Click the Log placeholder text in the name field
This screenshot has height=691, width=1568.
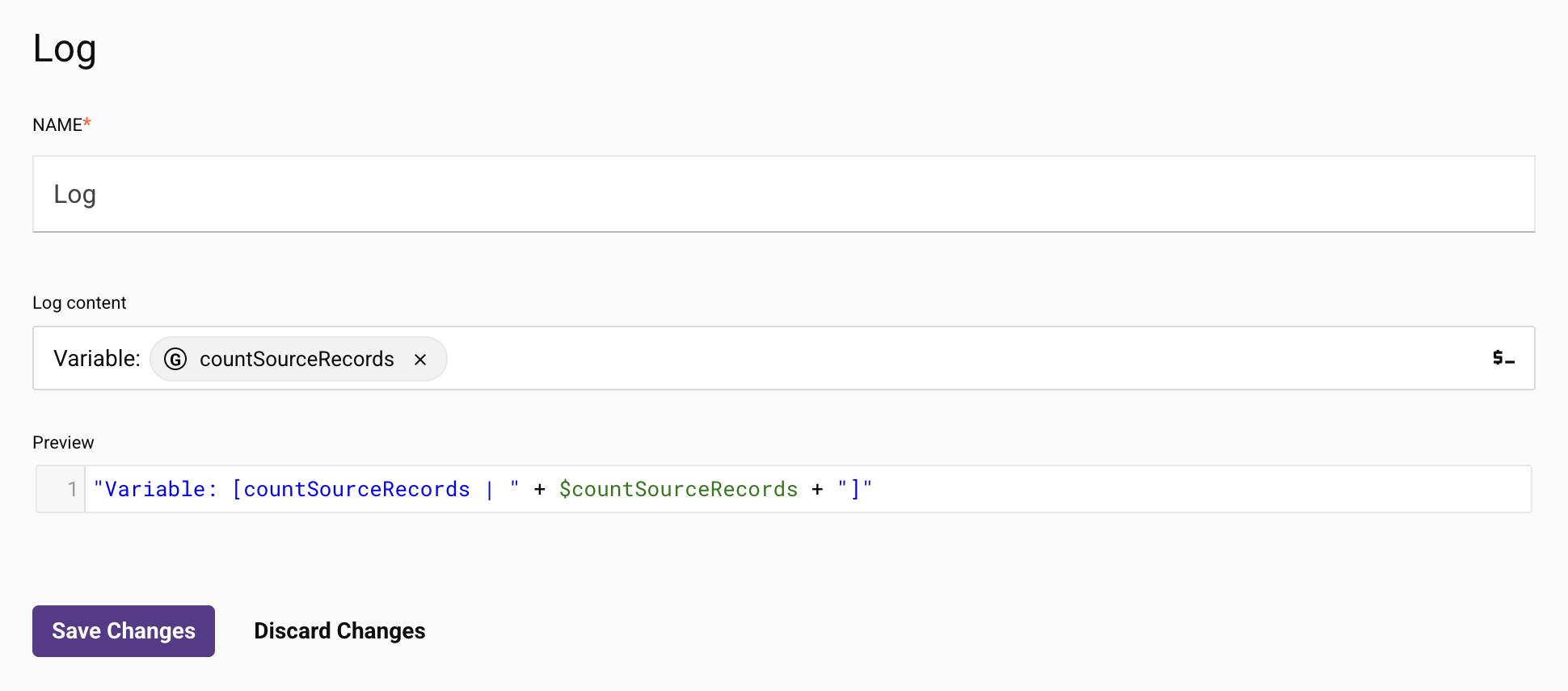click(x=74, y=194)
